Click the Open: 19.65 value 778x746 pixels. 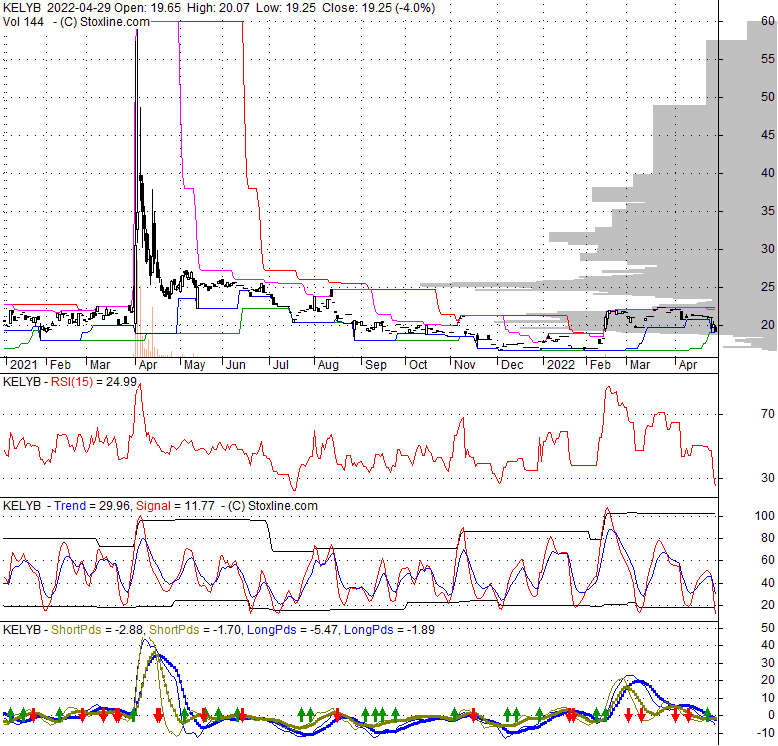click(147, 8)
